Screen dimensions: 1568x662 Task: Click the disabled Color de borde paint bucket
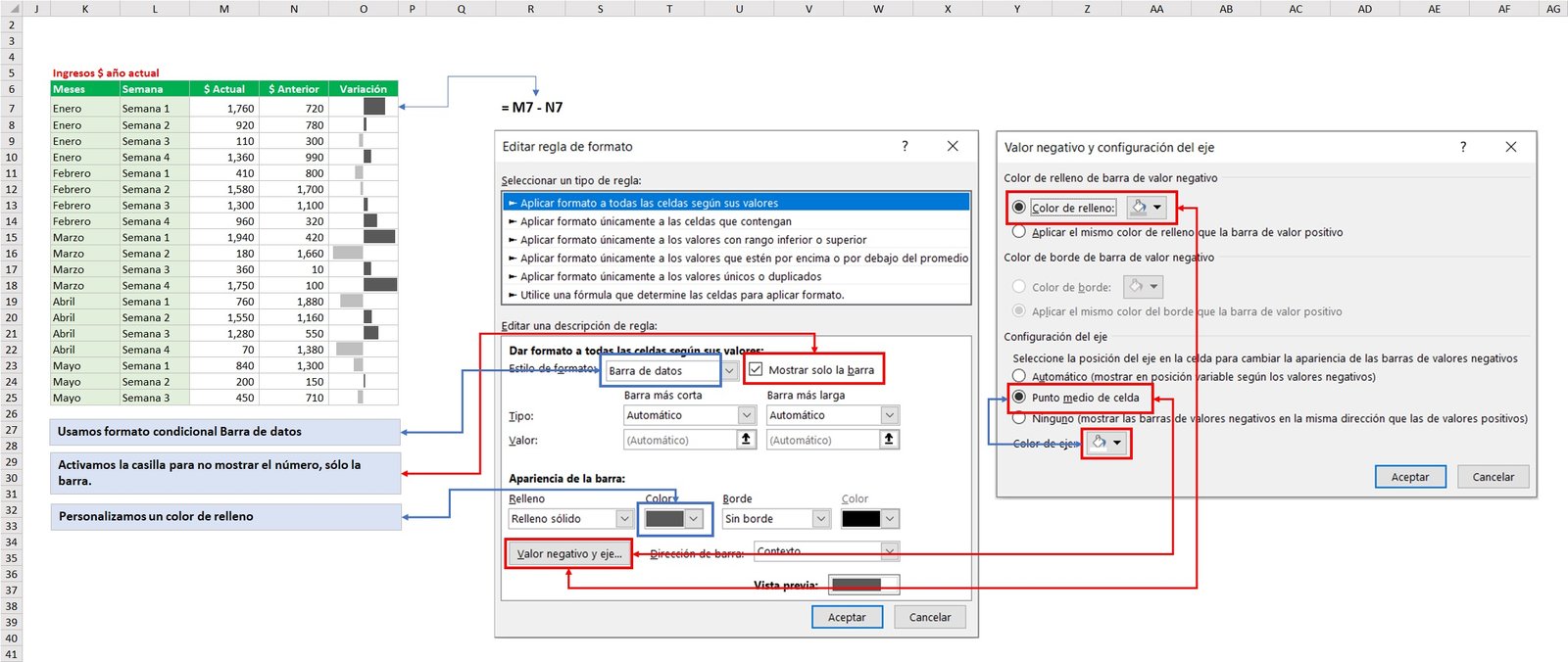click(x=1143, y=287)
